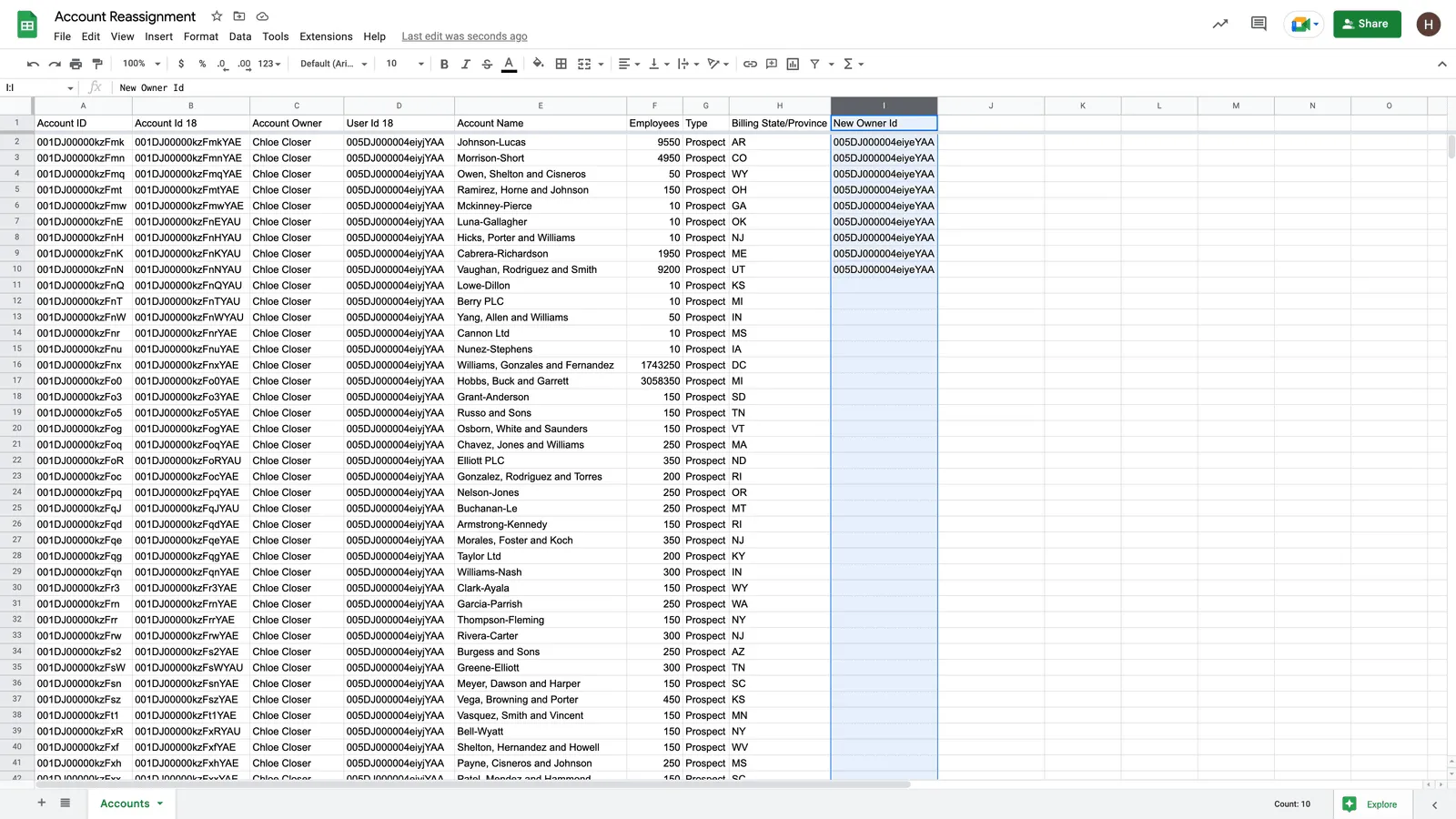This screenshot has height=819, width=1456.
Task: Open the Format menu
Action: click(201, 36)
